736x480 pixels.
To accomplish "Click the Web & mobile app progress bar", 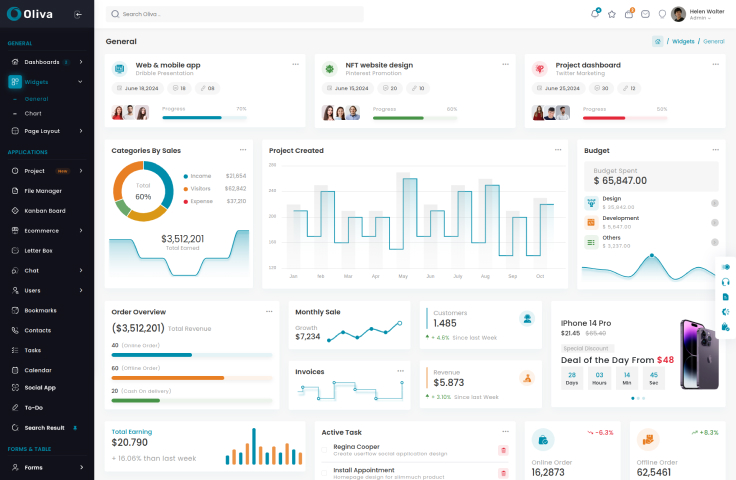I will (204, 118).
